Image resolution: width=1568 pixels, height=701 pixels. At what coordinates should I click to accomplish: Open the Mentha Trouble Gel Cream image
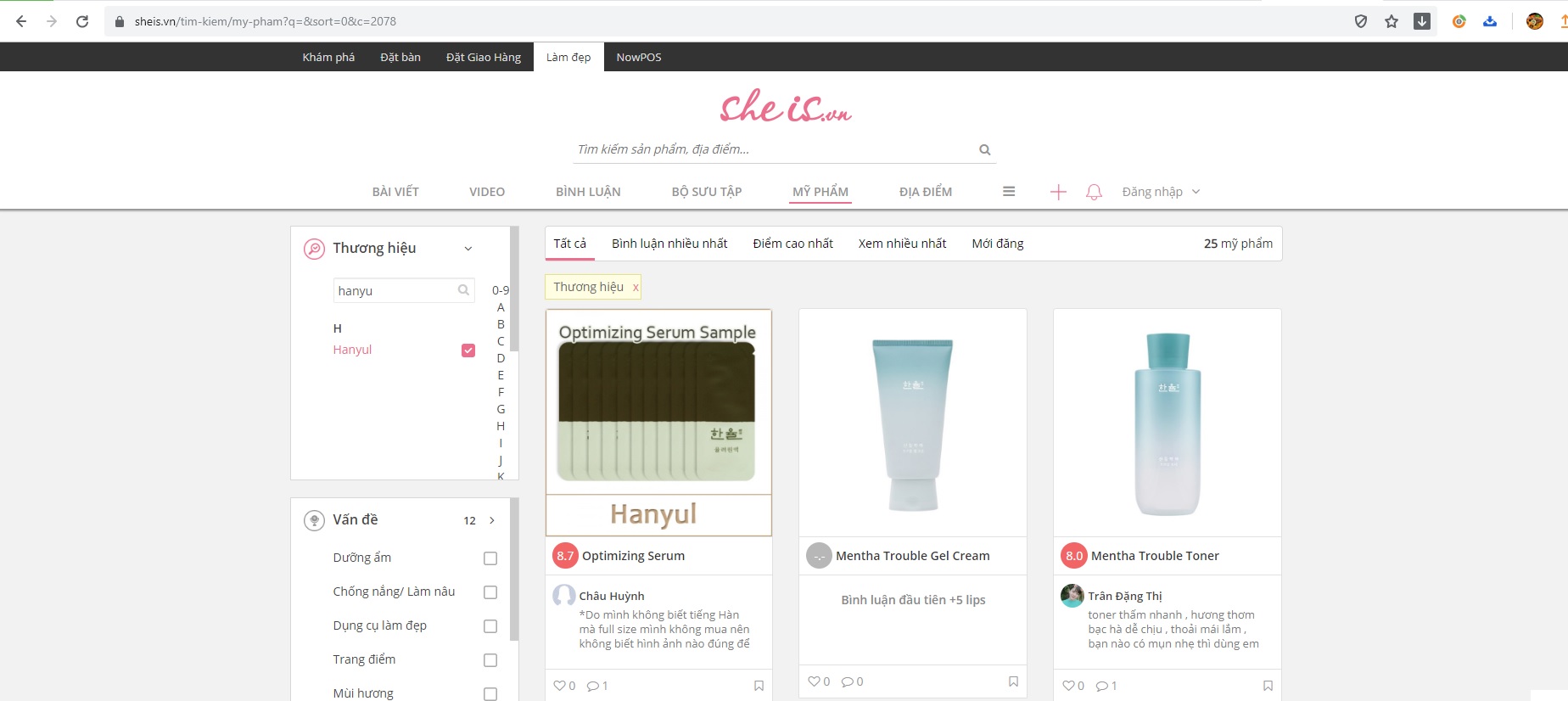pos(913,423)
